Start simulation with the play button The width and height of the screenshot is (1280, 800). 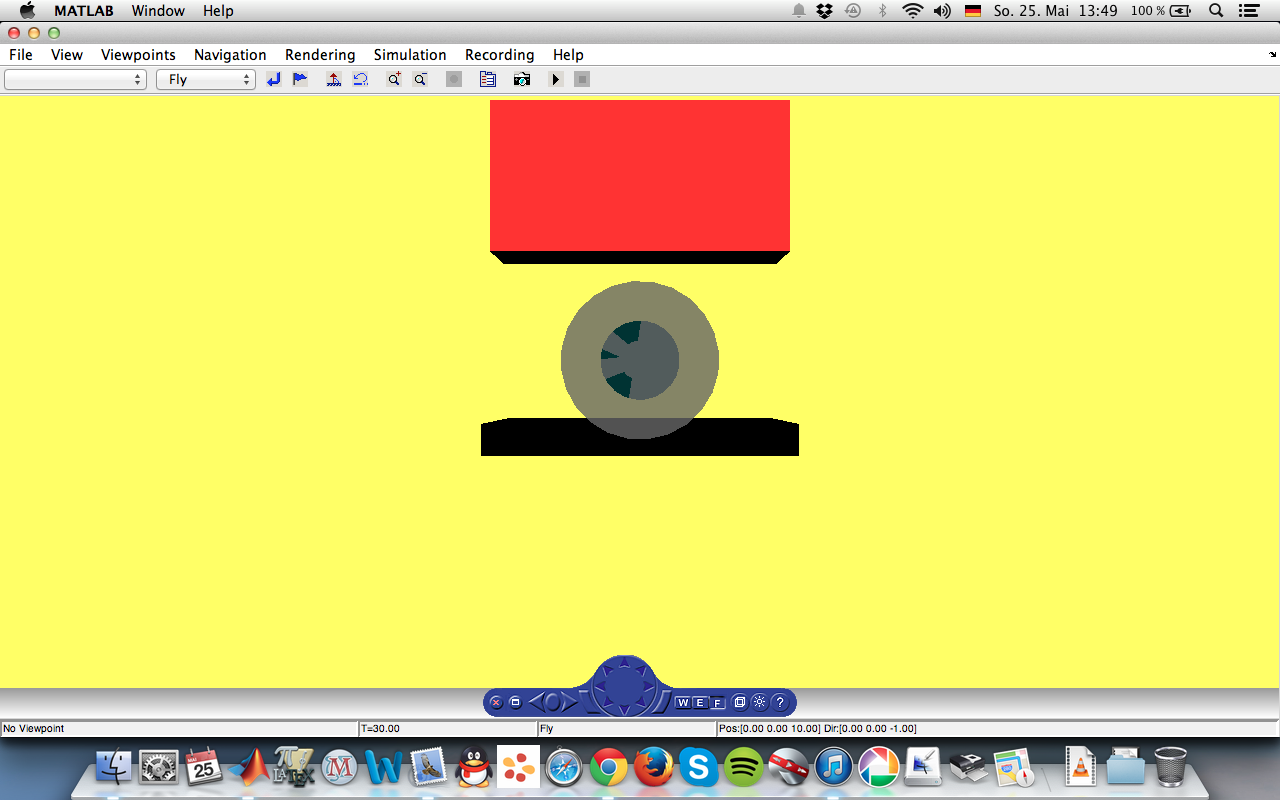coord(556,79)
